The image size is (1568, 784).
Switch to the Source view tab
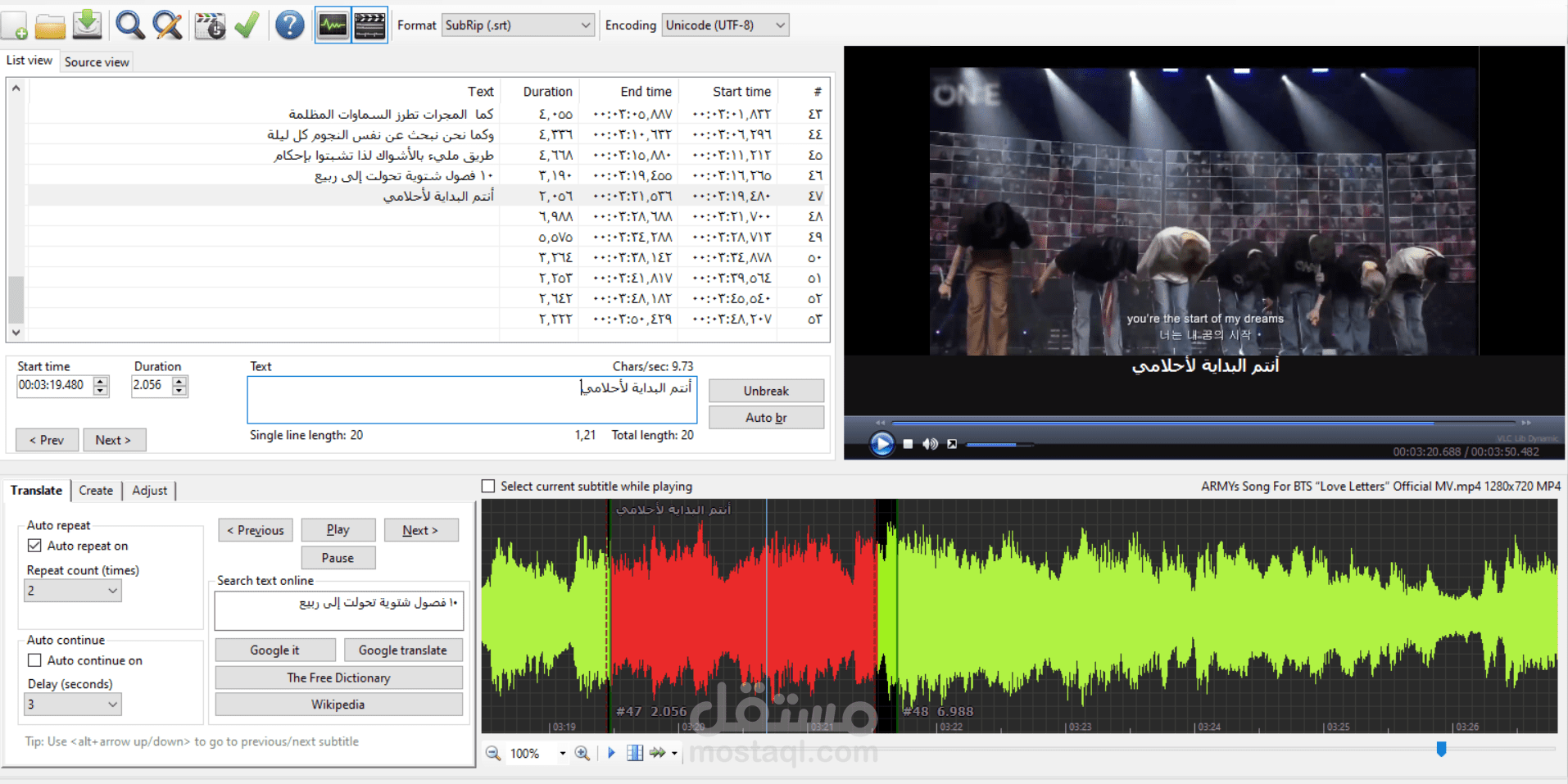(x=97, y=62)
